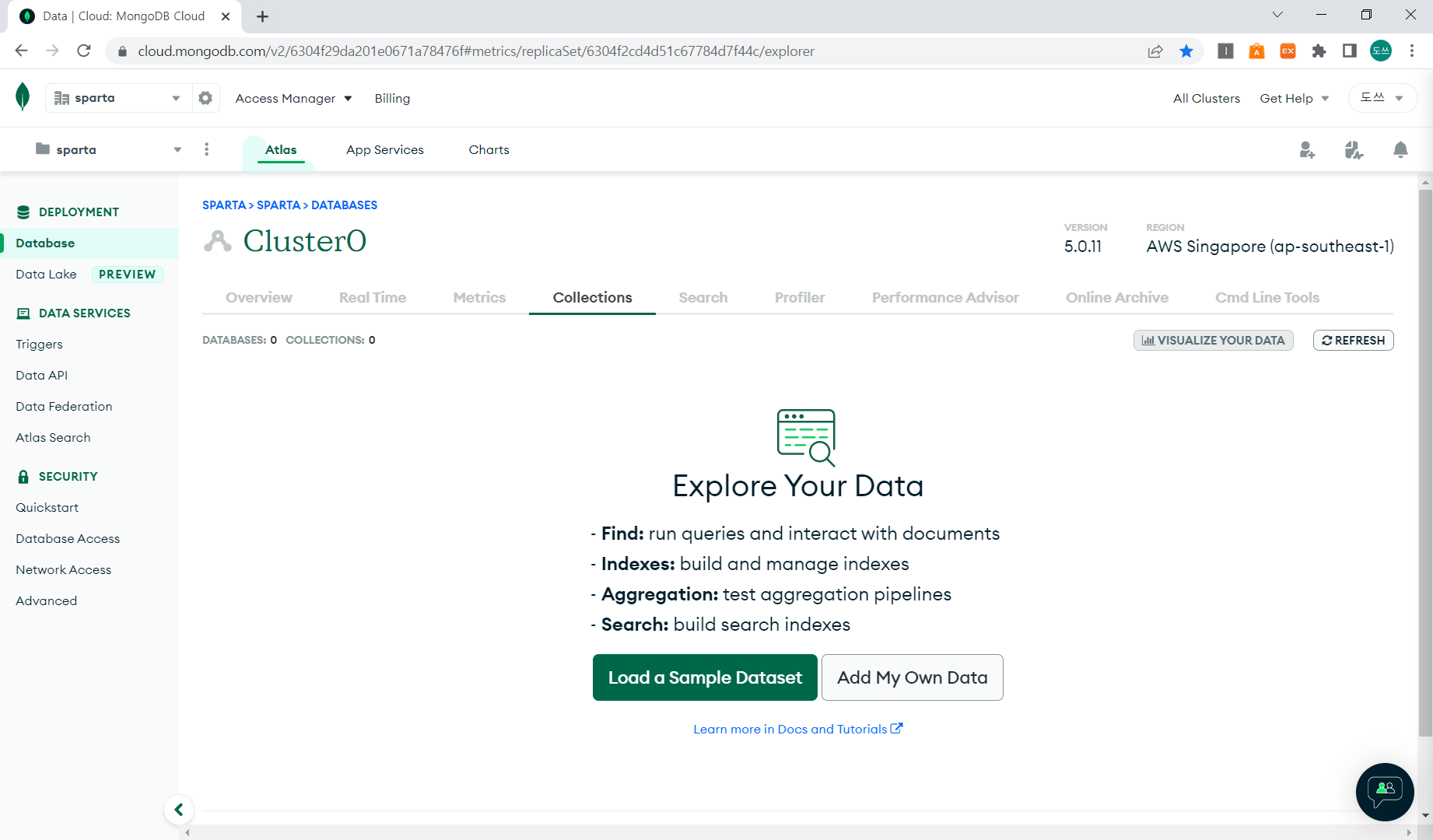Click the share page icon
This screenshot has width=1433, height=840.
click(1155, 51)
